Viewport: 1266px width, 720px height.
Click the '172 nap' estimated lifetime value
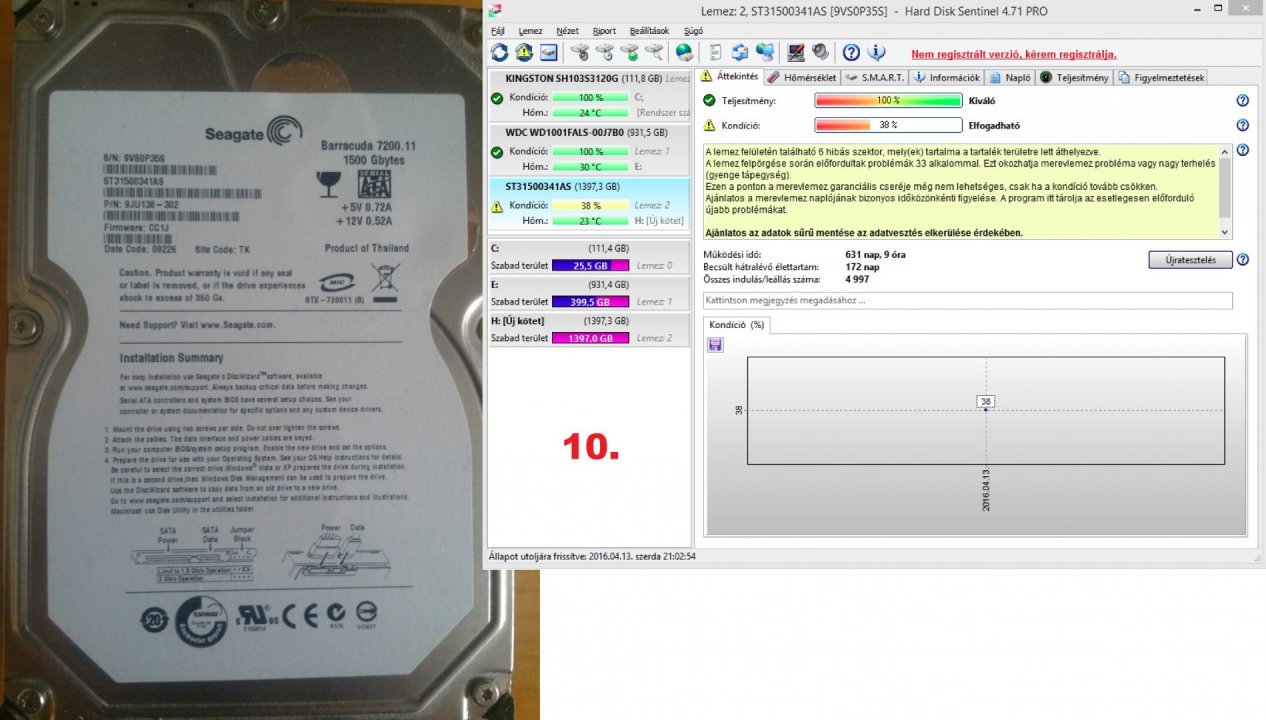(863, 267)
